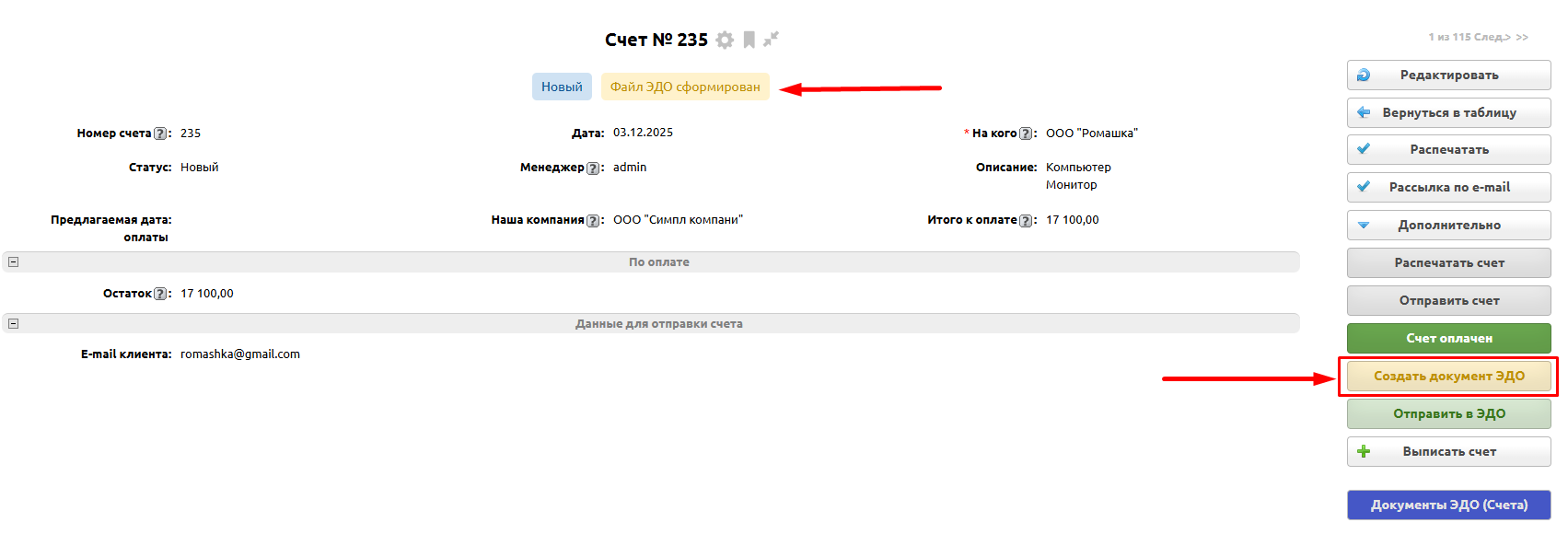Viewport: 1568px width, 534px height.
Task: Click help icon next to На кого
Action: coord(1026,133)
